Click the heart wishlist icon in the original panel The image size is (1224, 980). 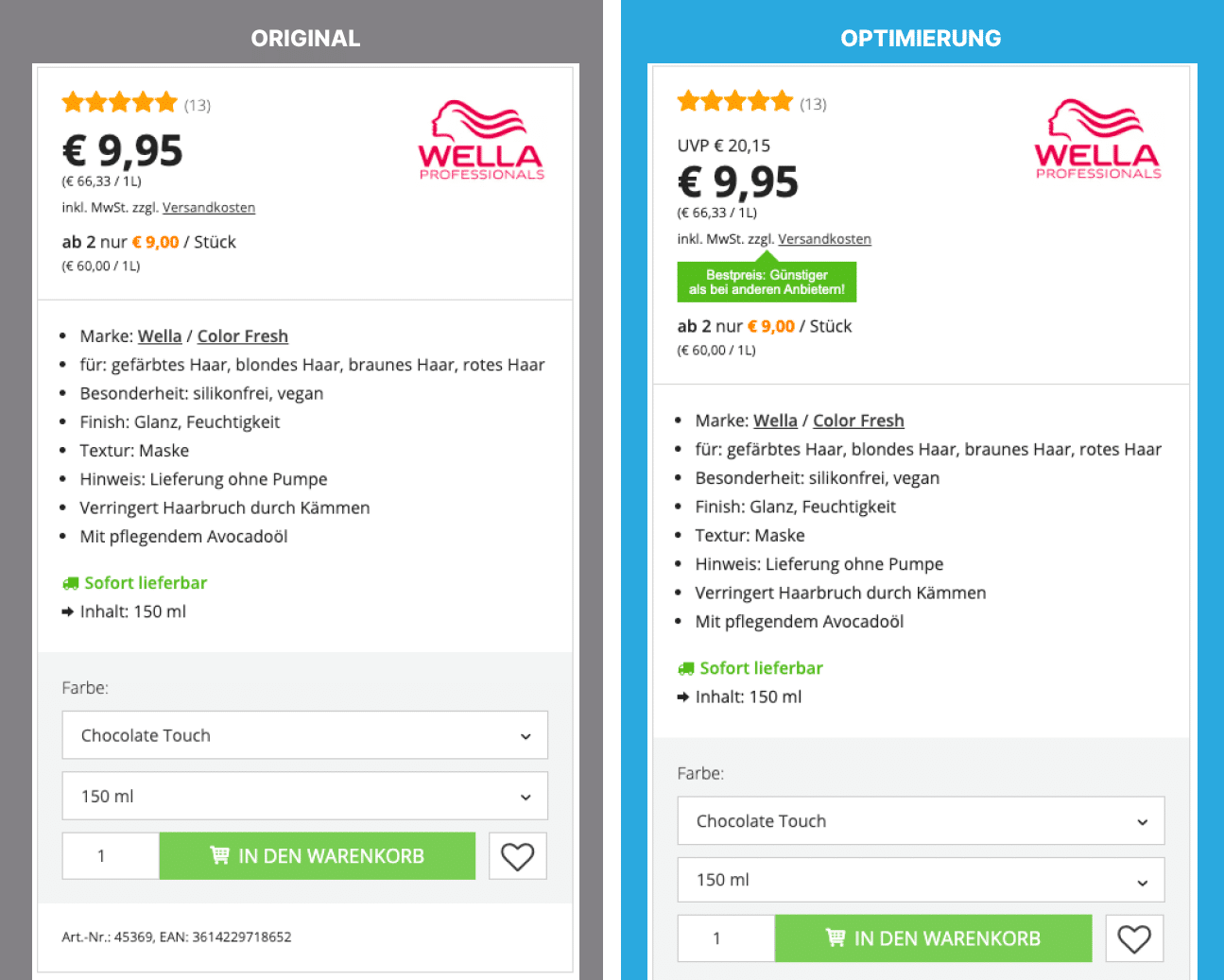[517, 855]
